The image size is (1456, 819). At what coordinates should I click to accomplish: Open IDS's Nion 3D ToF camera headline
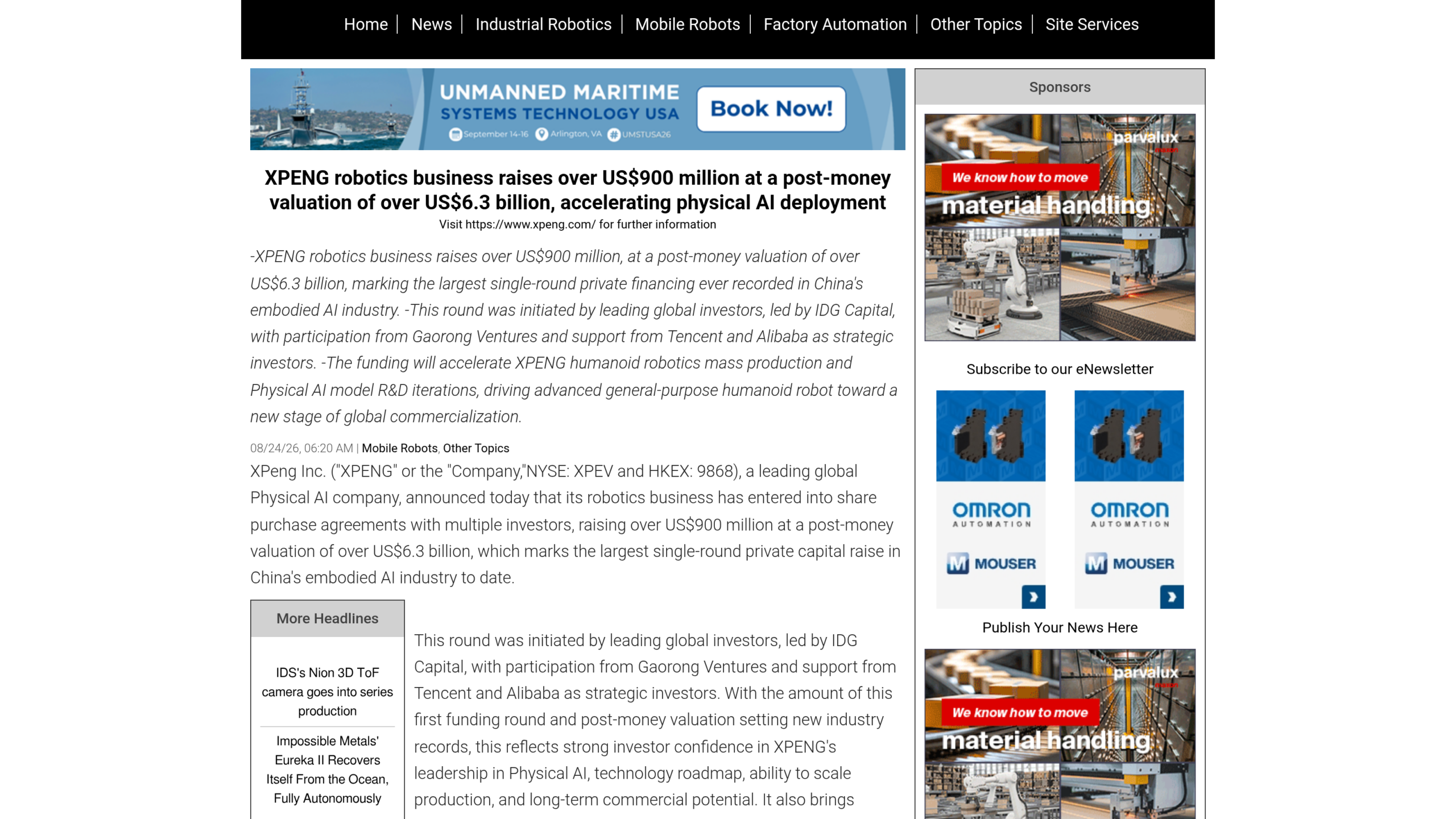point(328,692)
